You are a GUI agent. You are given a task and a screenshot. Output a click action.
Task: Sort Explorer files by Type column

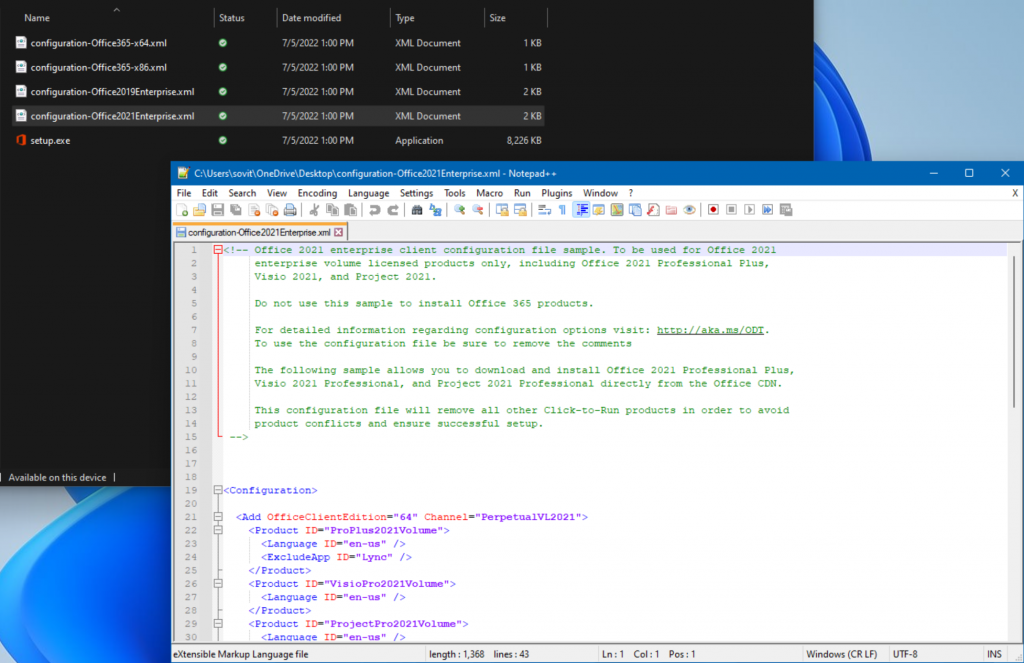pos(405,18)
